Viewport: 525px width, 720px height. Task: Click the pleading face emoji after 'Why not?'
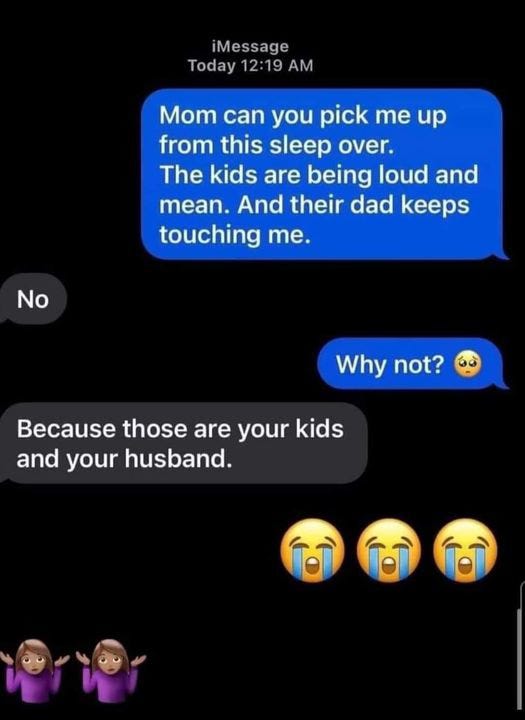pyautogui.click(x=468, y=364)
